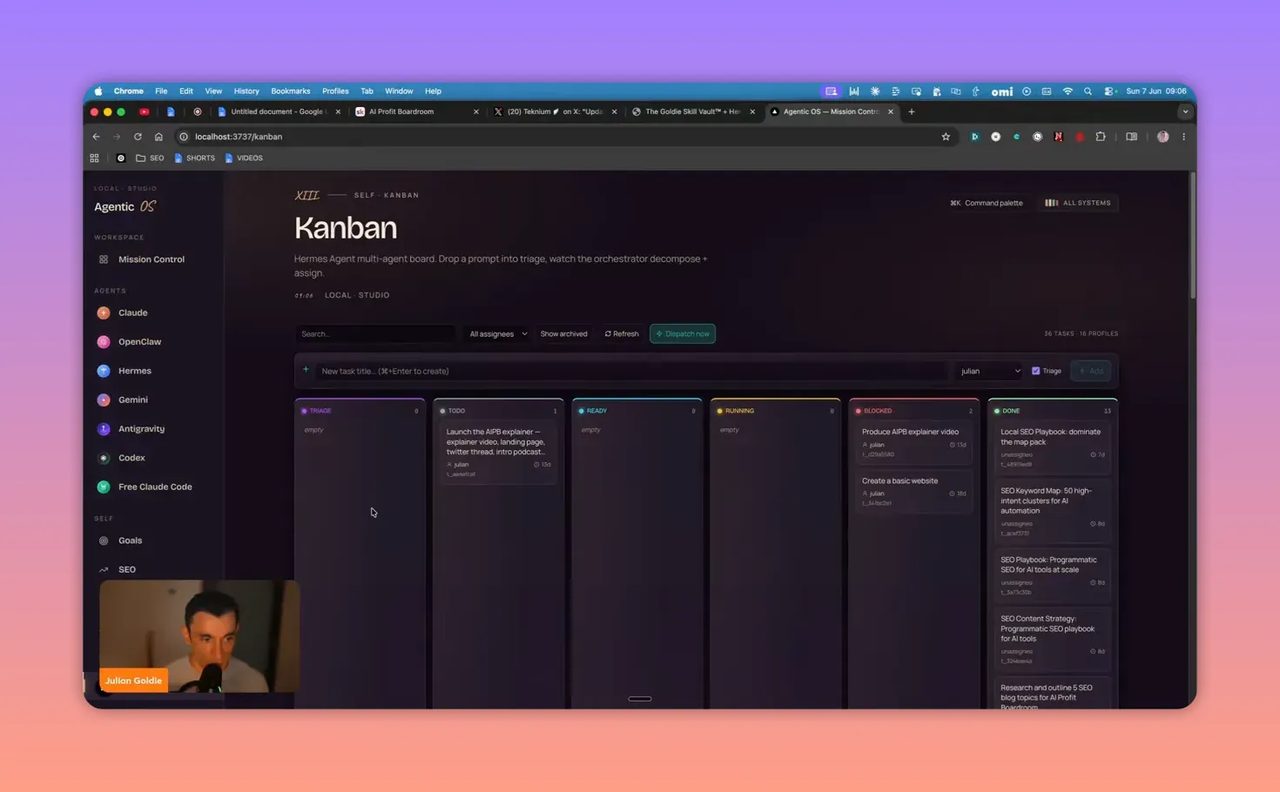Click the New task title input
Viewport: 1280px width, 792px height.
(x=632, y=371)
